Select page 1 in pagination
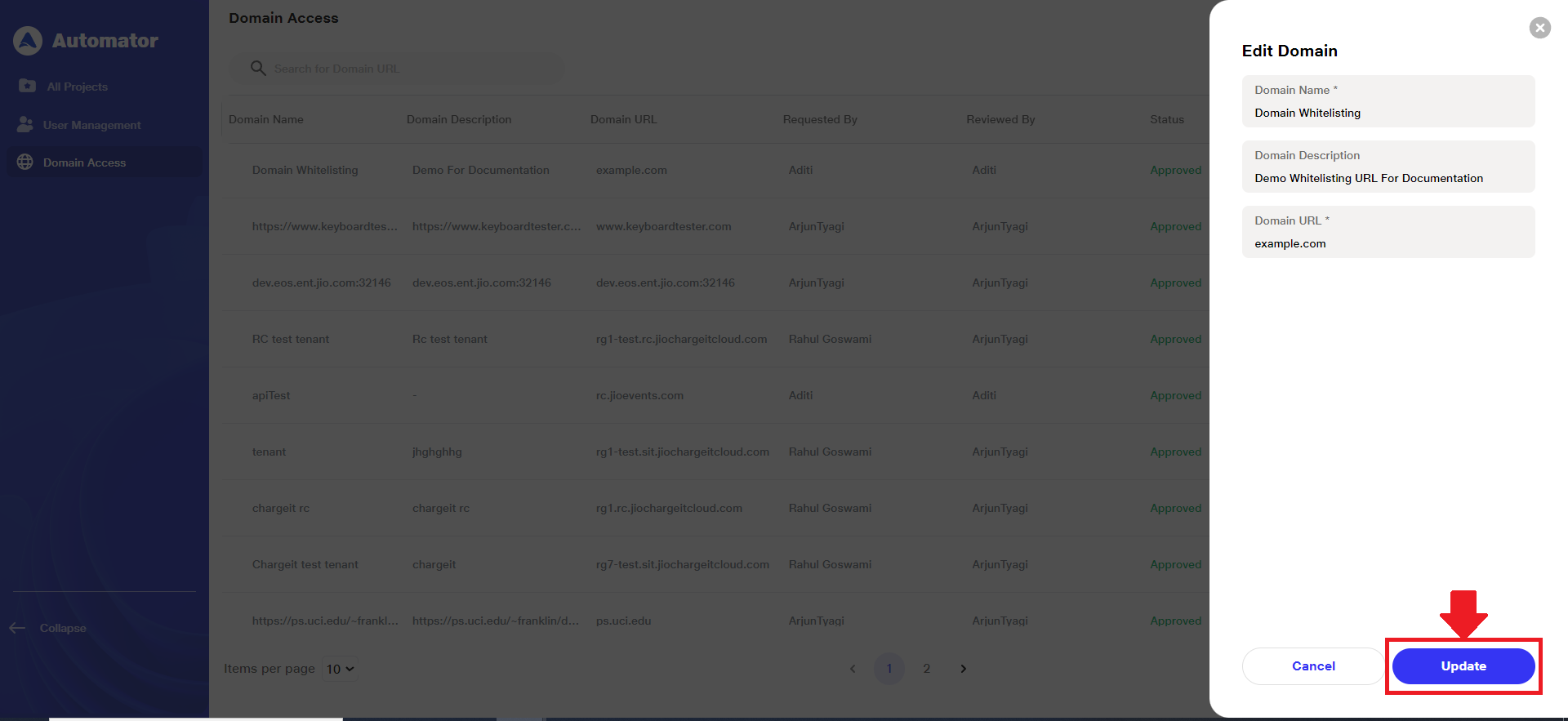Viewport: 1568px width, 721px height. (x=889, y=669)
